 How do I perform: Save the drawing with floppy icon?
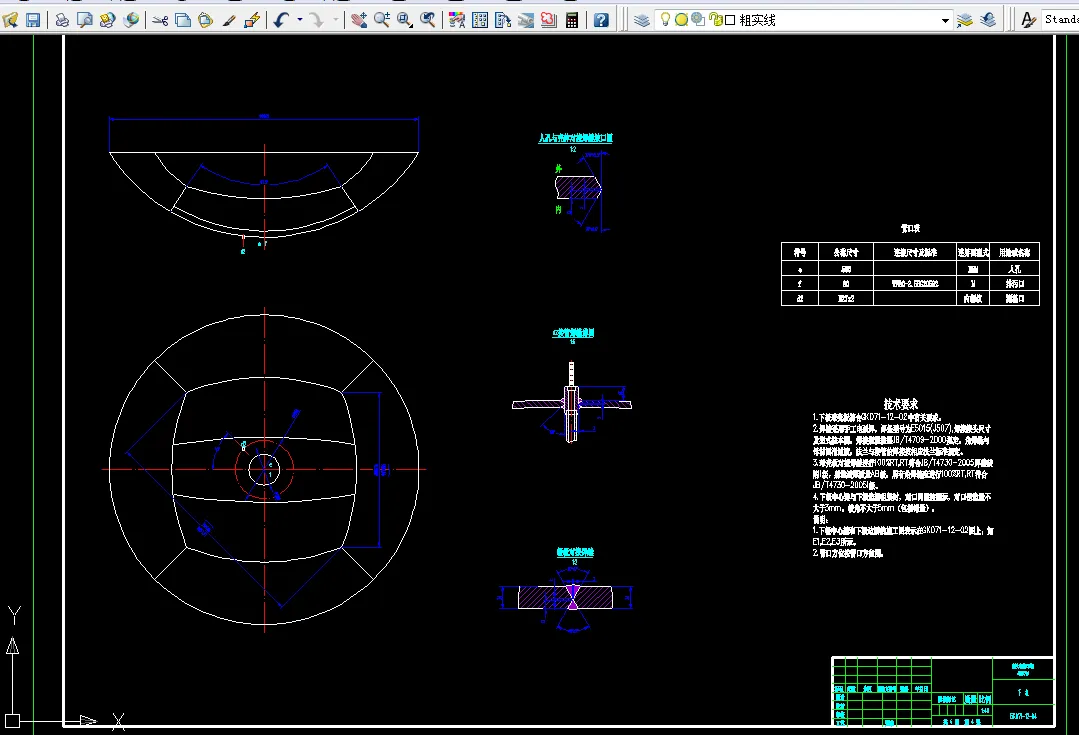click(x=32, y=20)
